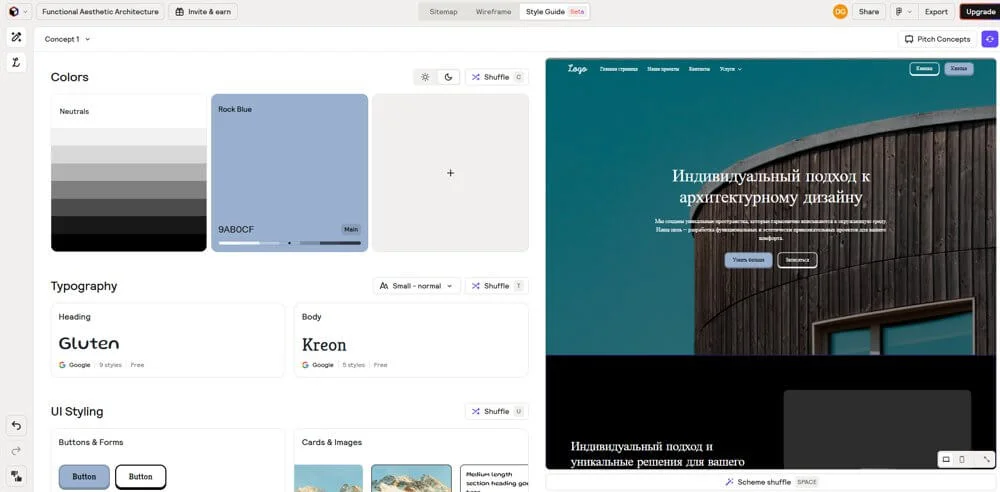The image size is (1000, 492).
Task: Click the filled blue Кнопка button in preview navbar
Action: 959,69
